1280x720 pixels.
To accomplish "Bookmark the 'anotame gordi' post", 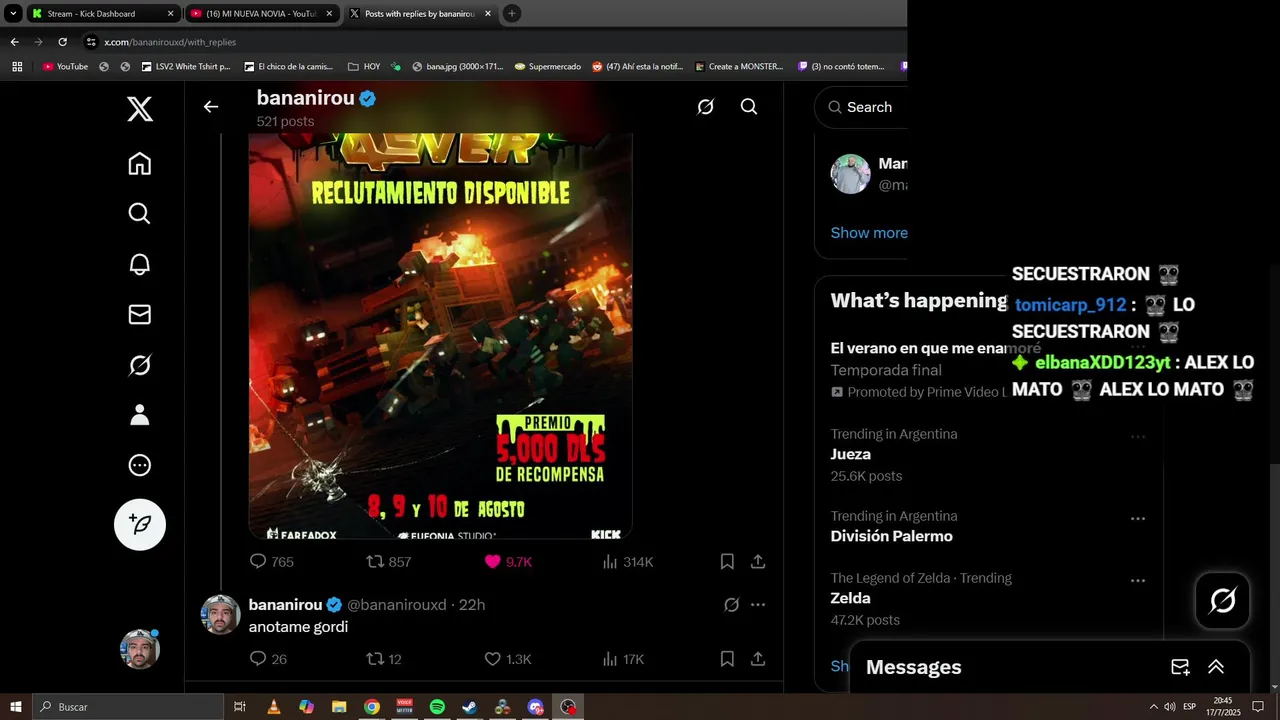I will (727, 659).
